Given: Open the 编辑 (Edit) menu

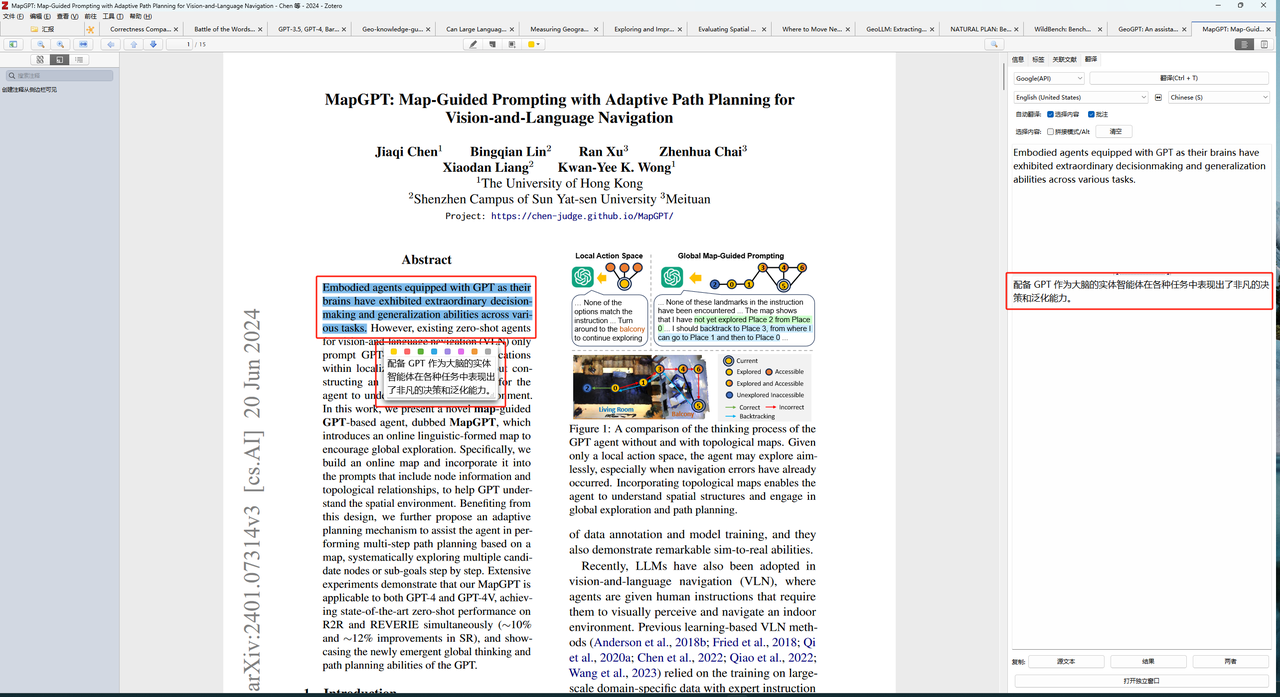Looking at the screenshot, I should tap(41, 16).
